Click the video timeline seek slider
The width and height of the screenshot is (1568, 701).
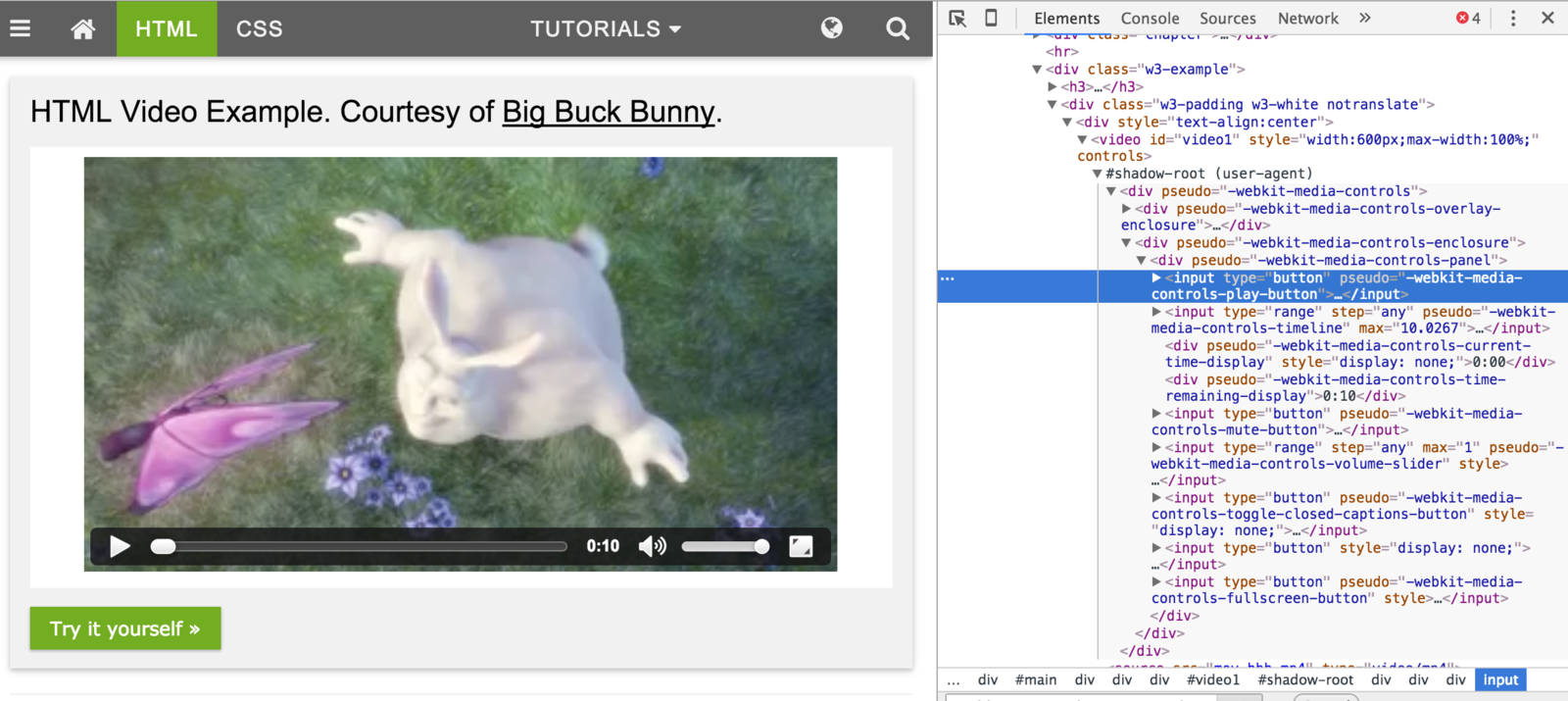coord(359,546)
